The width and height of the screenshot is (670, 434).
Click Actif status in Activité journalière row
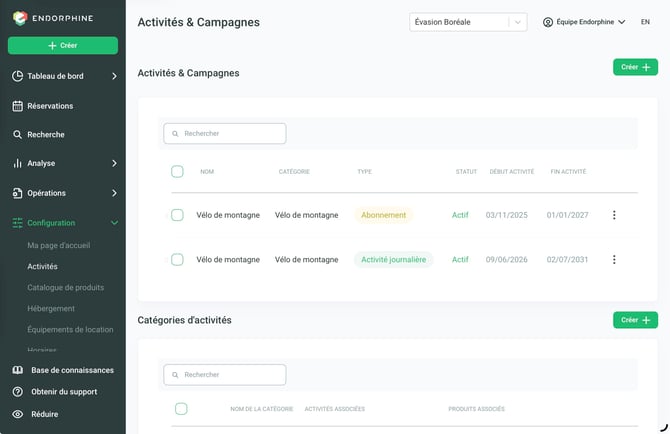460,259
